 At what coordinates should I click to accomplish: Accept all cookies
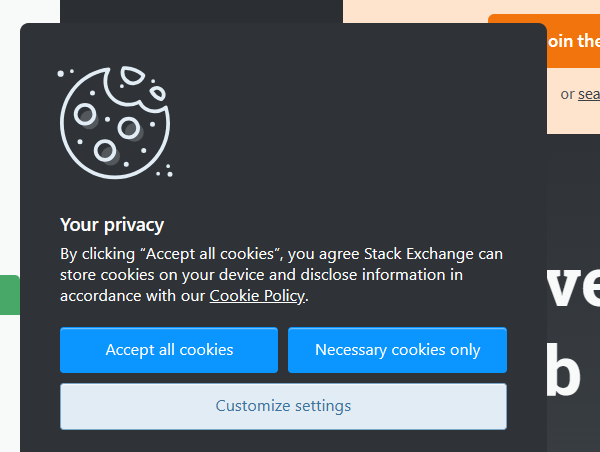[169, 350]
